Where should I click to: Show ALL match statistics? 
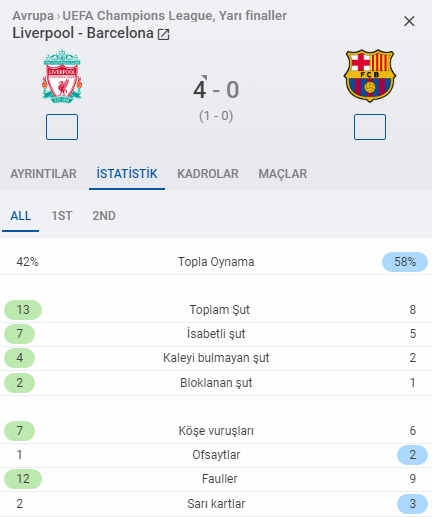tap(21, 216)
